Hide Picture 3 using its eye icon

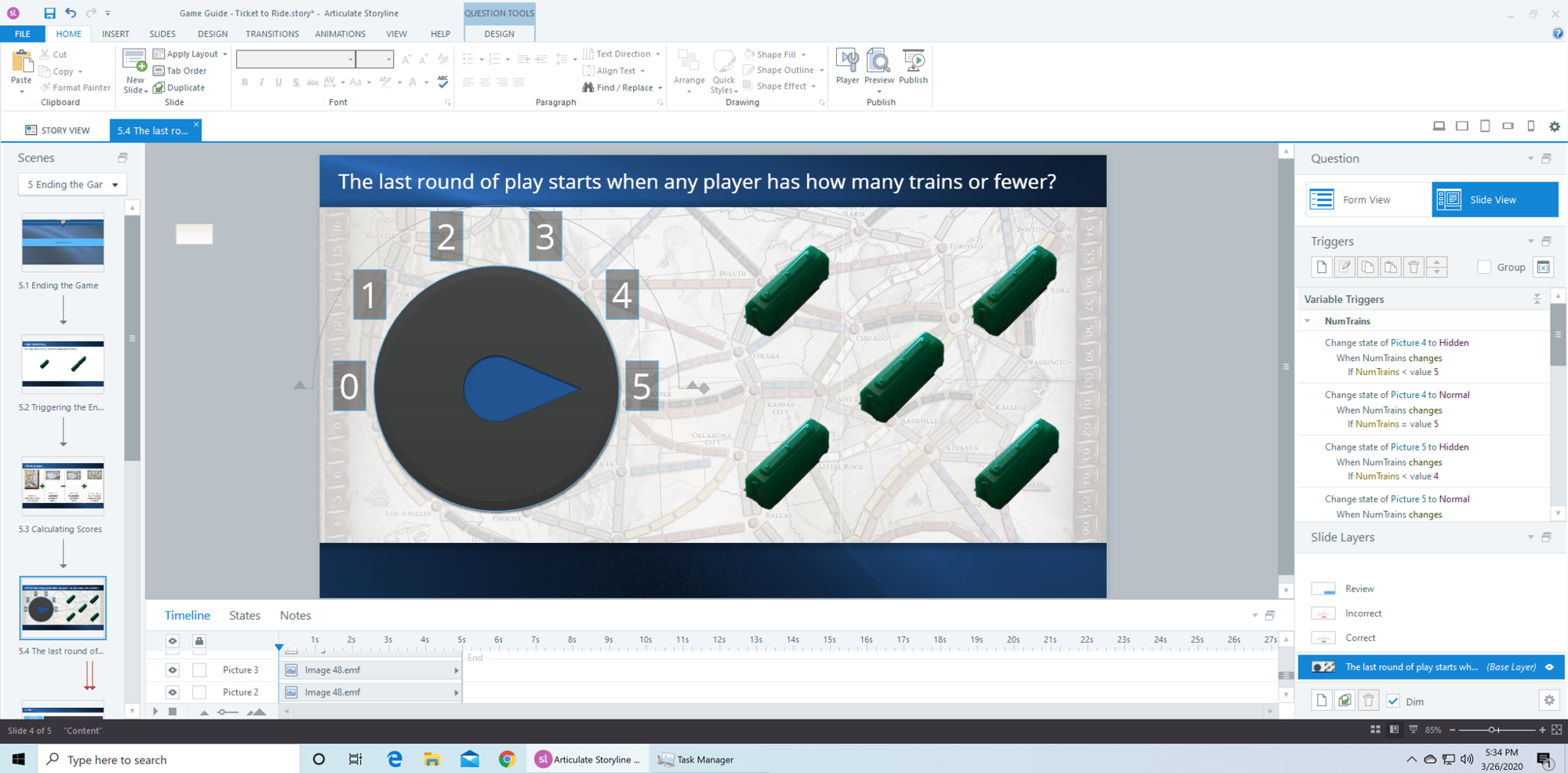tap(173, 670)
